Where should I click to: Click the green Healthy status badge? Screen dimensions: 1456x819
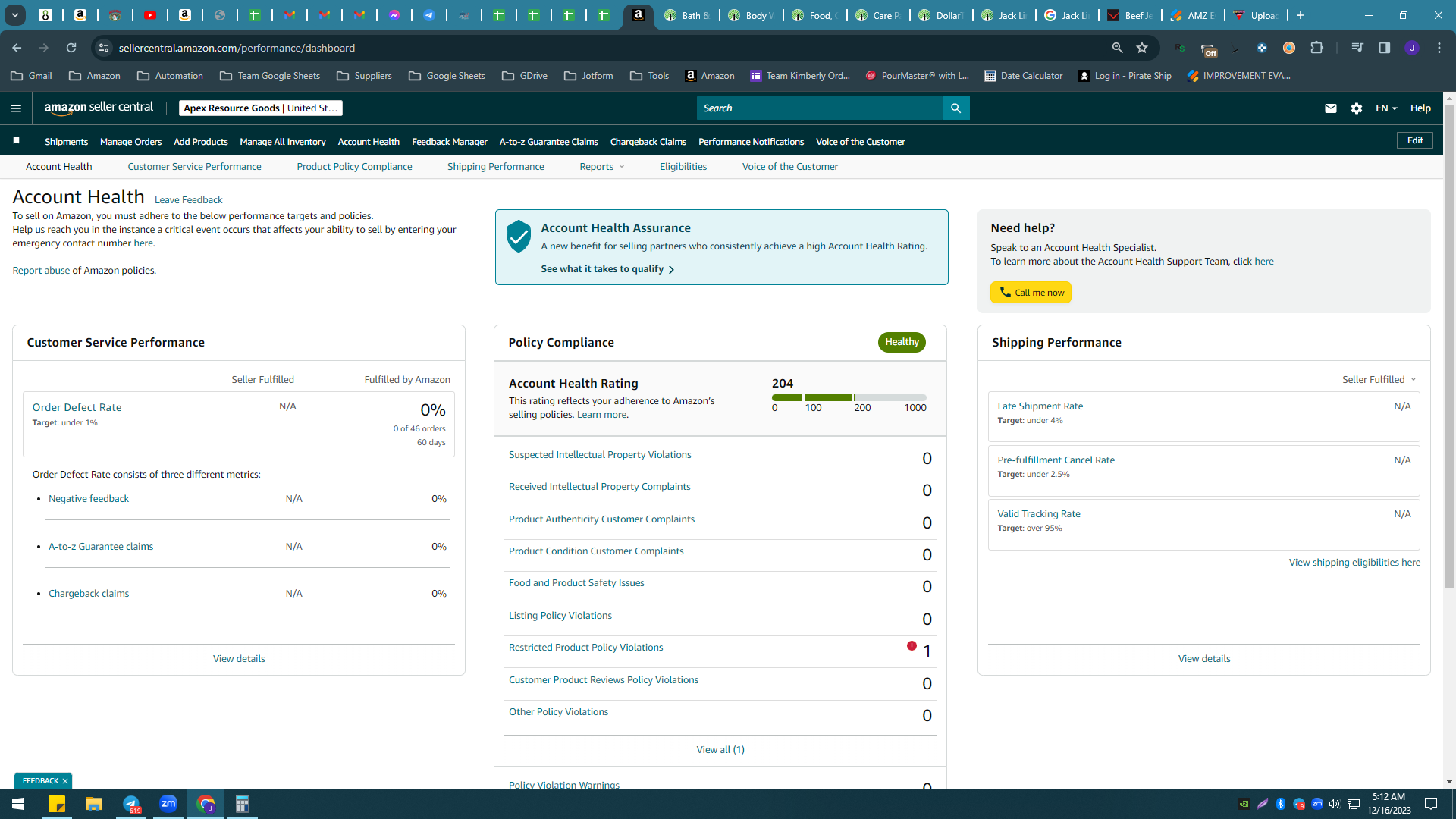pyautogui.click(x=902, y=342)
